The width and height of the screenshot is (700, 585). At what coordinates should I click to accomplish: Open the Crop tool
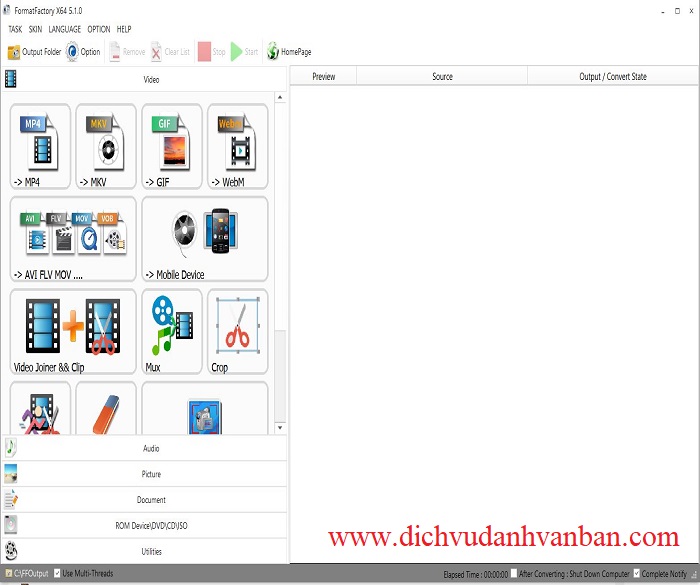238,331
